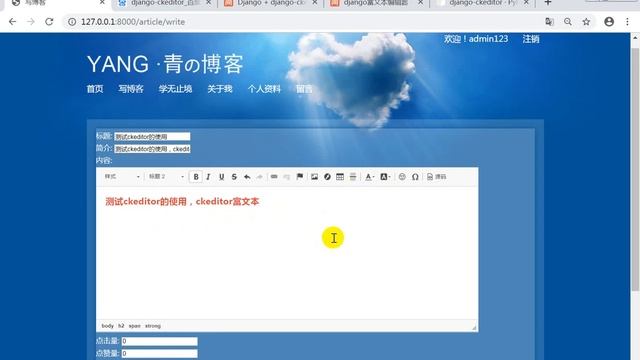Screen dimensions: 640x360
Task: Open the browser zoom indicator icon
Action: click(x=568, y=22)
